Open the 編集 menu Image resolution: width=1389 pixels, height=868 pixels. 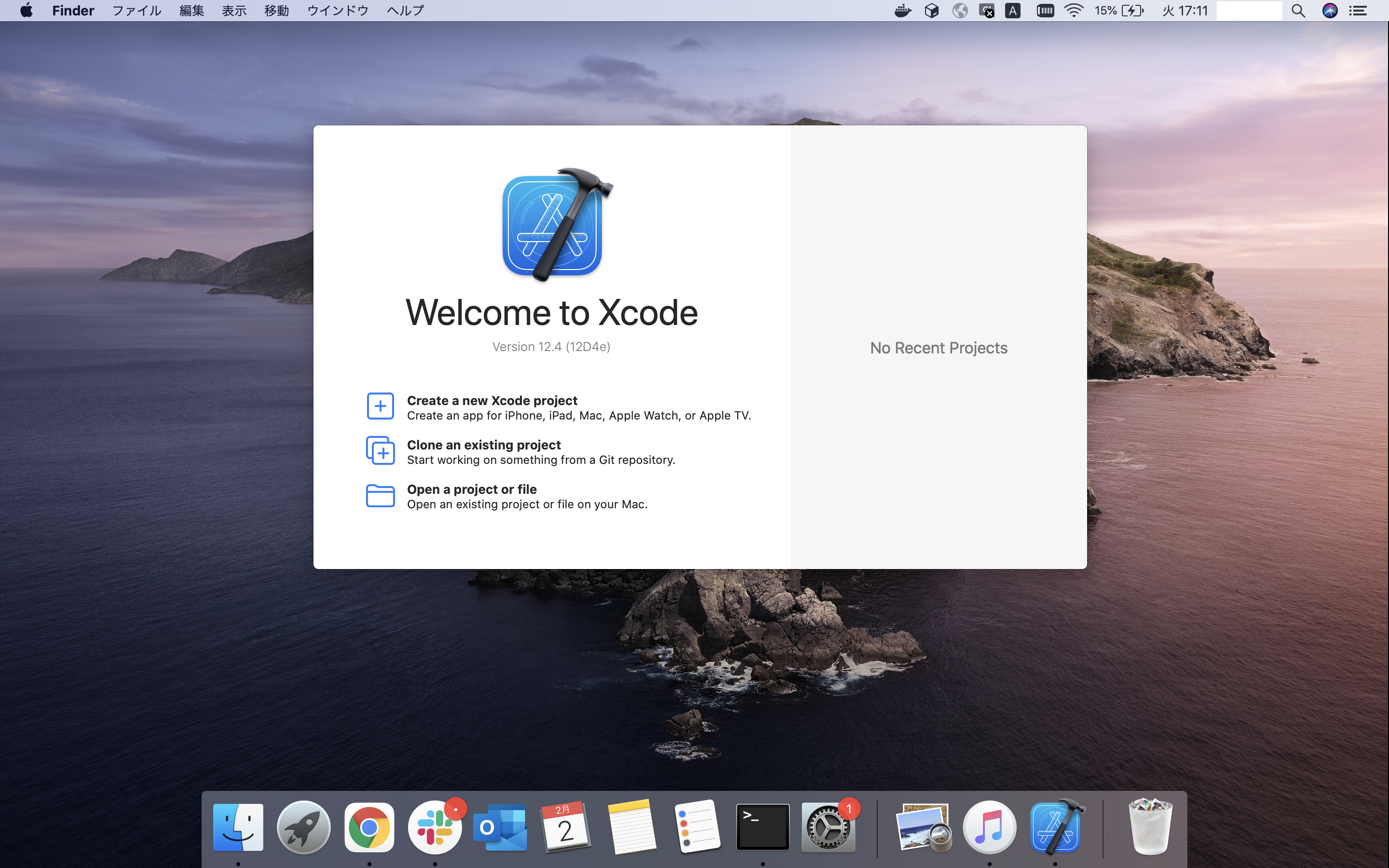(x=191, y=10)
